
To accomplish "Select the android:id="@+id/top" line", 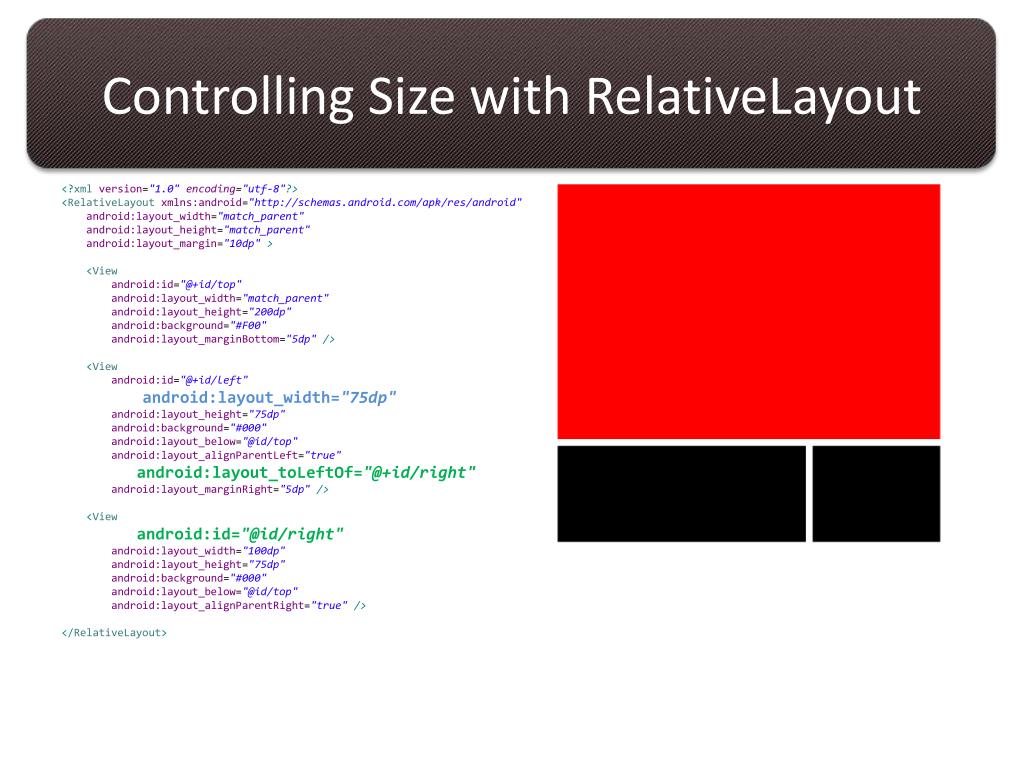I will tap(176, 285).
